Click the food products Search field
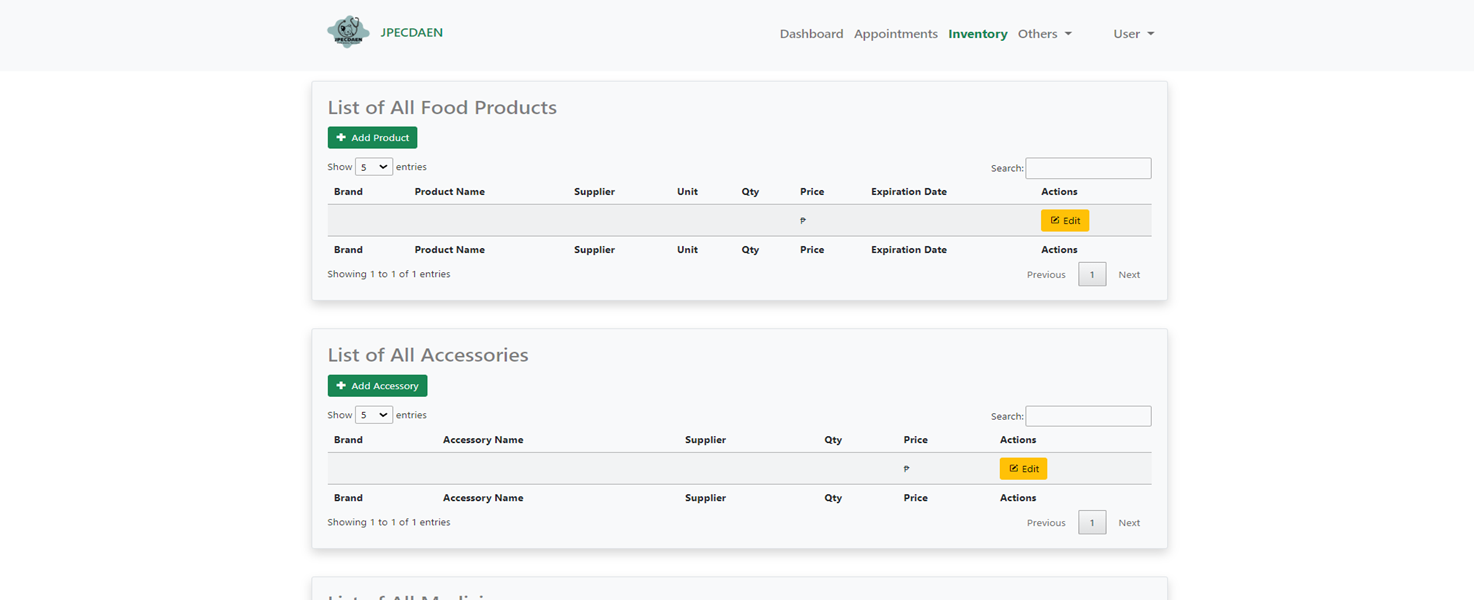The width and height of the screenshot is (1474, 600). 1088,168
